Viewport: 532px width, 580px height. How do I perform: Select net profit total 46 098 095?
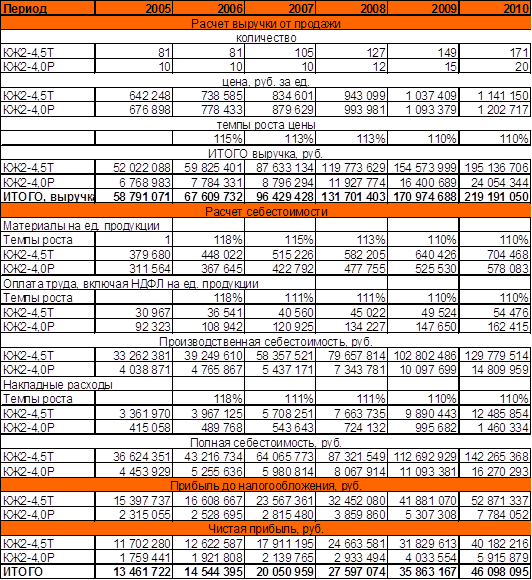click(x=495, y=572)
